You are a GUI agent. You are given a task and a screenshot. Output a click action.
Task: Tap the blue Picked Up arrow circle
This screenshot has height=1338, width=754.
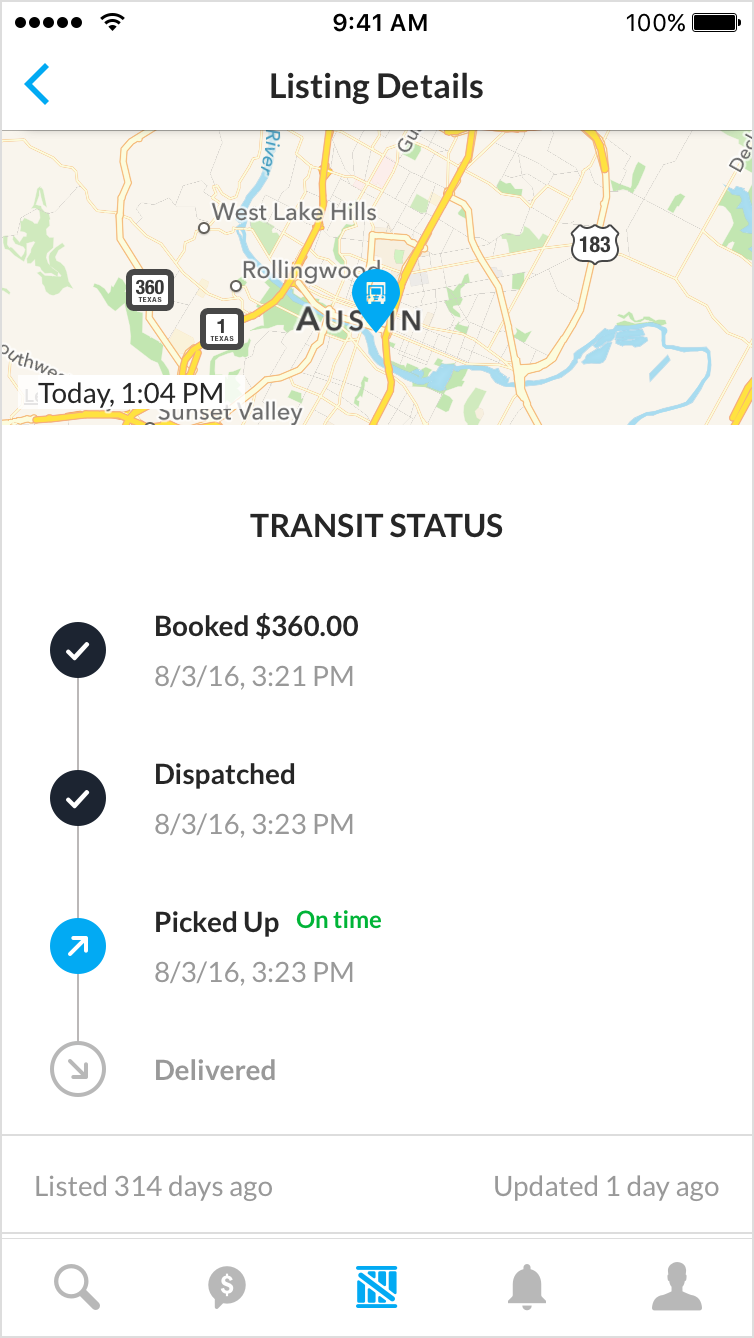point(78,946)
